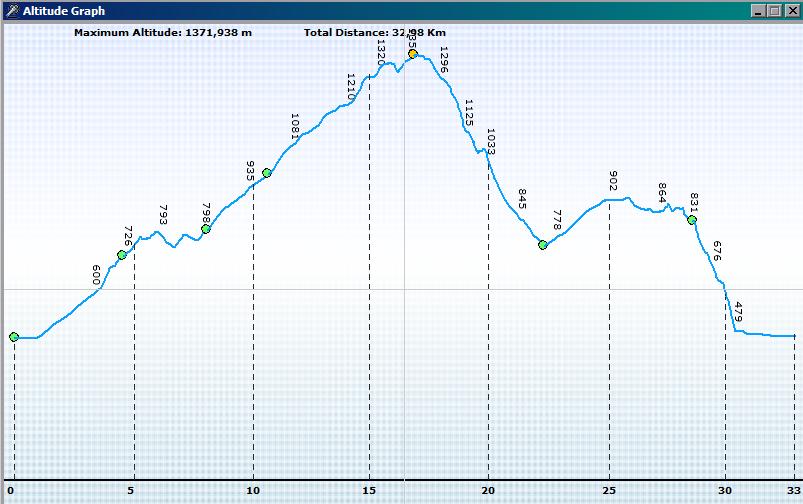Minimize the Altitude Graph window

pos(759,11)
